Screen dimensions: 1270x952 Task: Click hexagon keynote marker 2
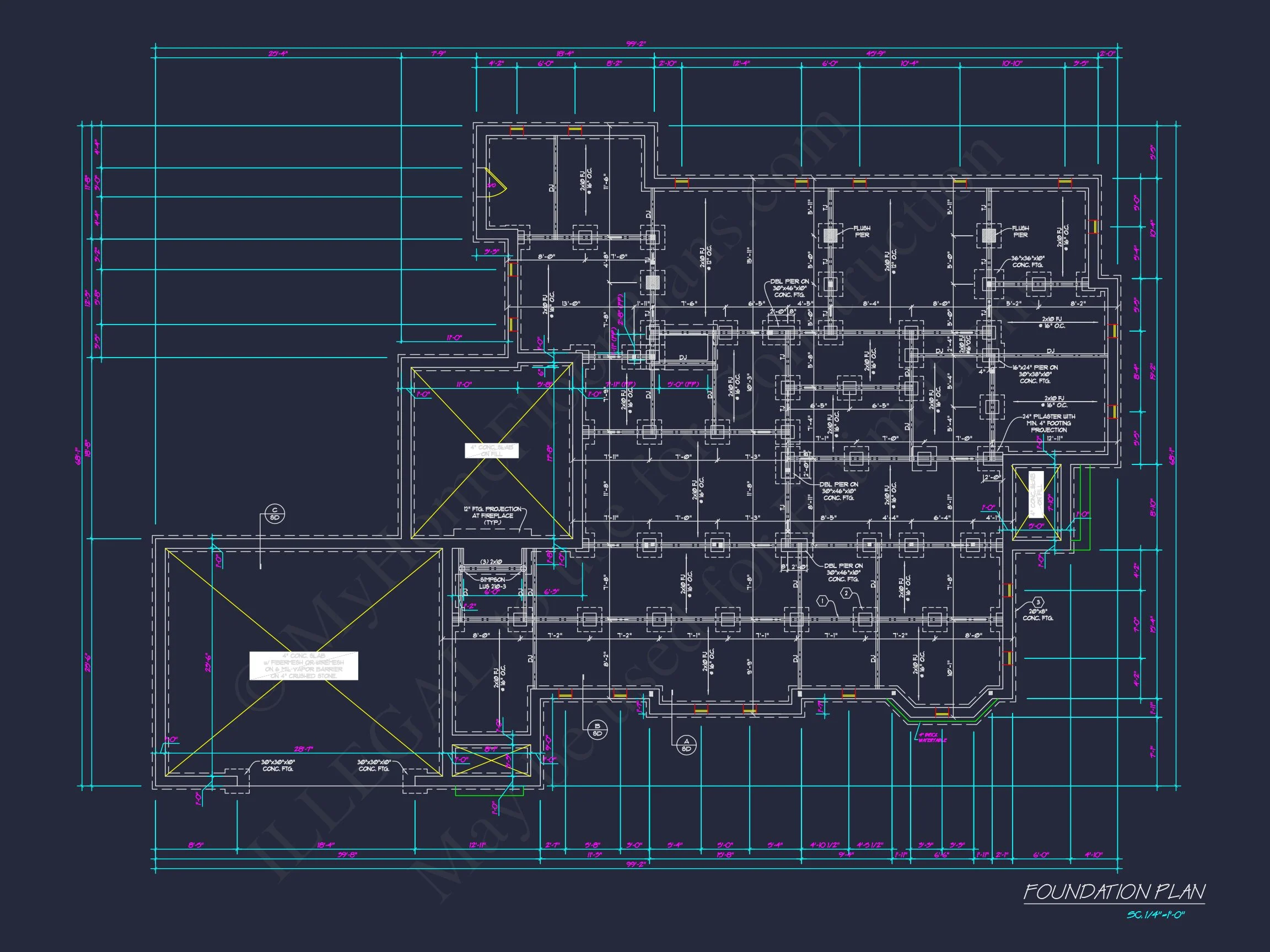point(846,593)
